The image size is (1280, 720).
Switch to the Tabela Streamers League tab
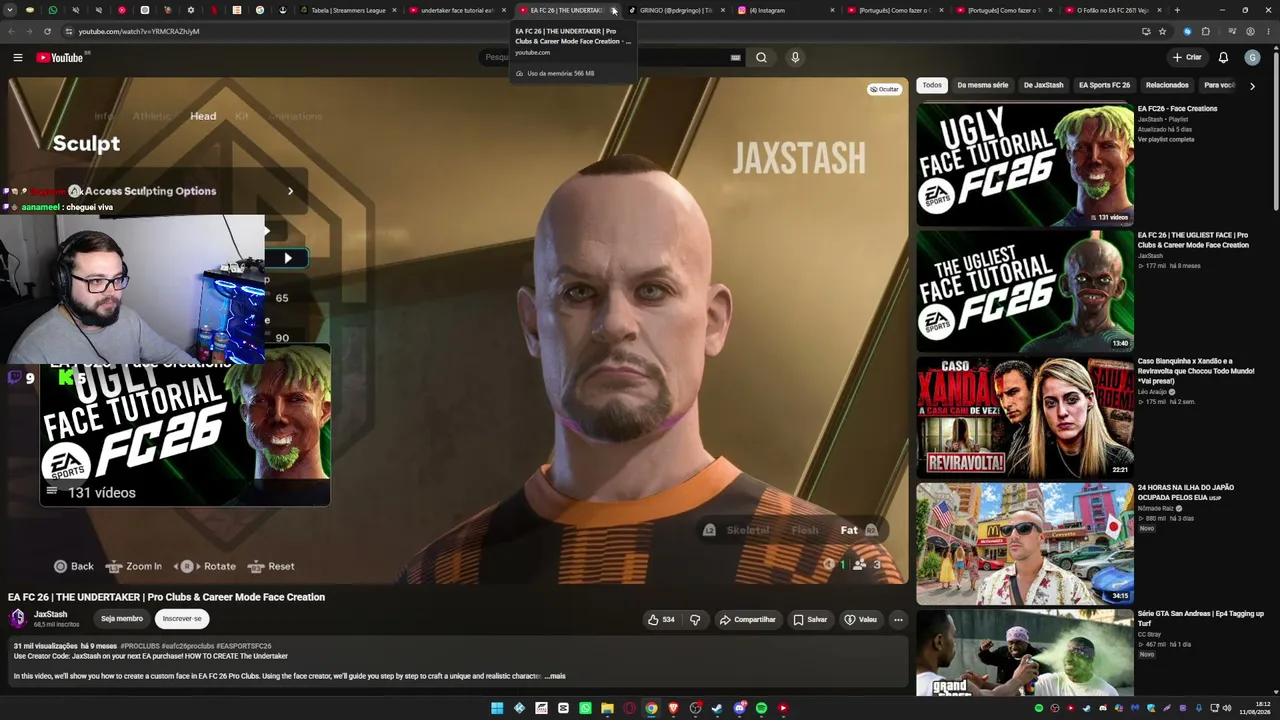[346, 10]
